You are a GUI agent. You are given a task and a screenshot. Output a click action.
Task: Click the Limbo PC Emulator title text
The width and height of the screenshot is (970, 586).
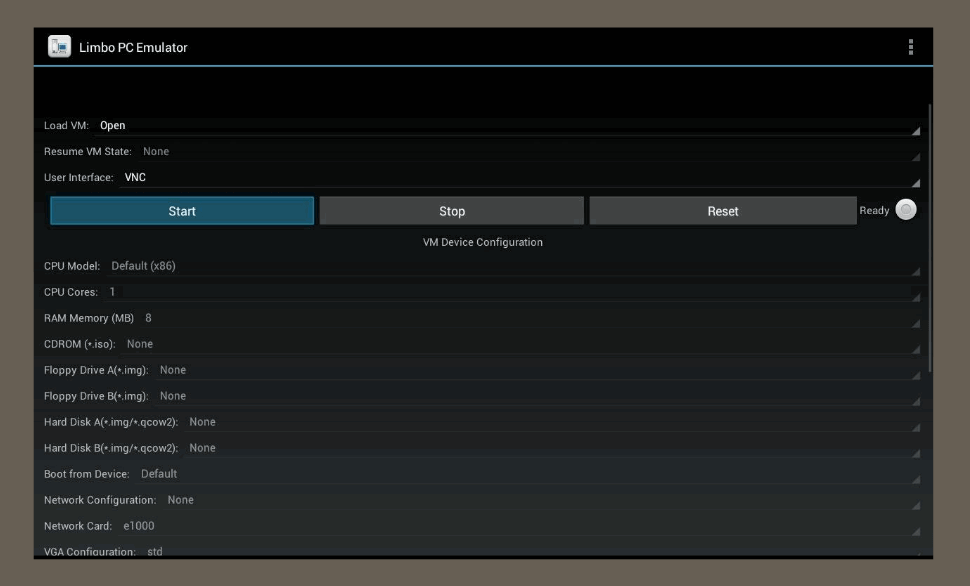133,48
